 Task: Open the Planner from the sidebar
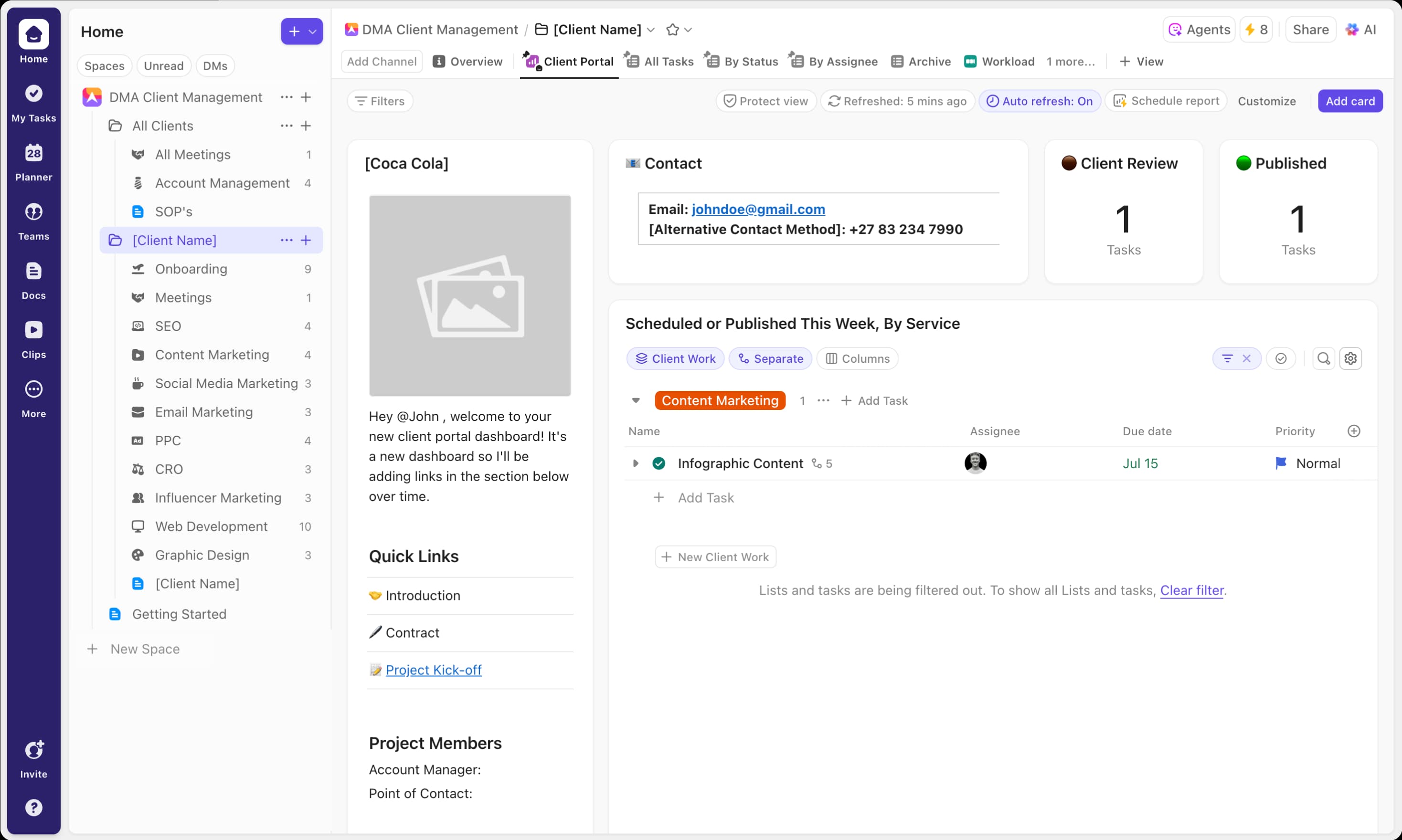pyautogui.click(x=33, y=161)
